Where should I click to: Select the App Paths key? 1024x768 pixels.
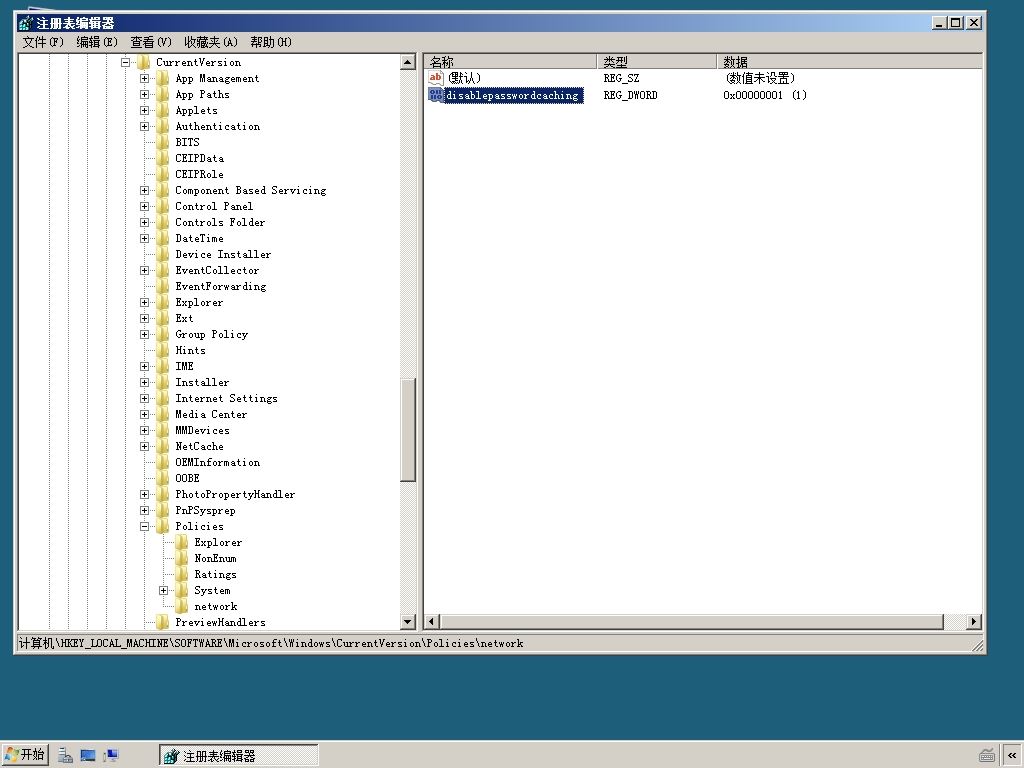click(x=202, y=95)
